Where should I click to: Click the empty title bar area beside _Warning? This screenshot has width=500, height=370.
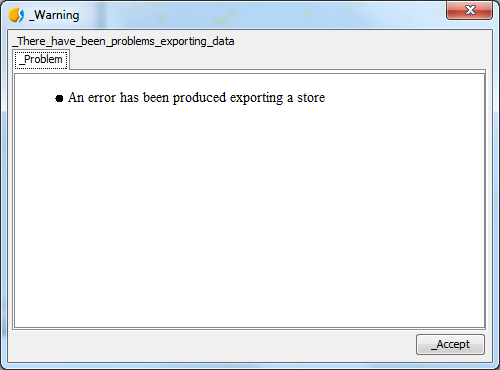click(260, 15)
